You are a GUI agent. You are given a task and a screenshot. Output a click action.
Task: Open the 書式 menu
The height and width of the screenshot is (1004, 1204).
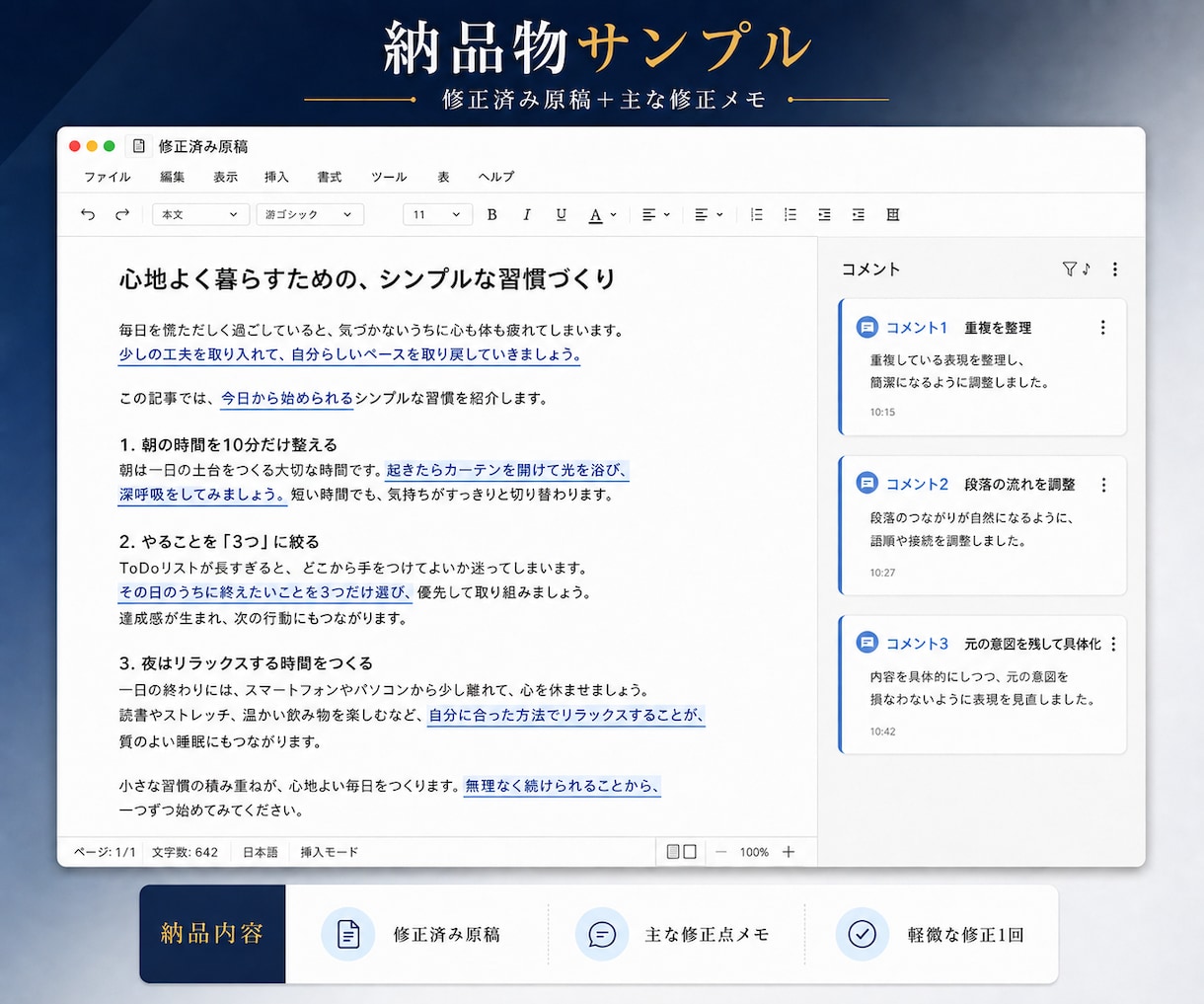pos(330,177)
